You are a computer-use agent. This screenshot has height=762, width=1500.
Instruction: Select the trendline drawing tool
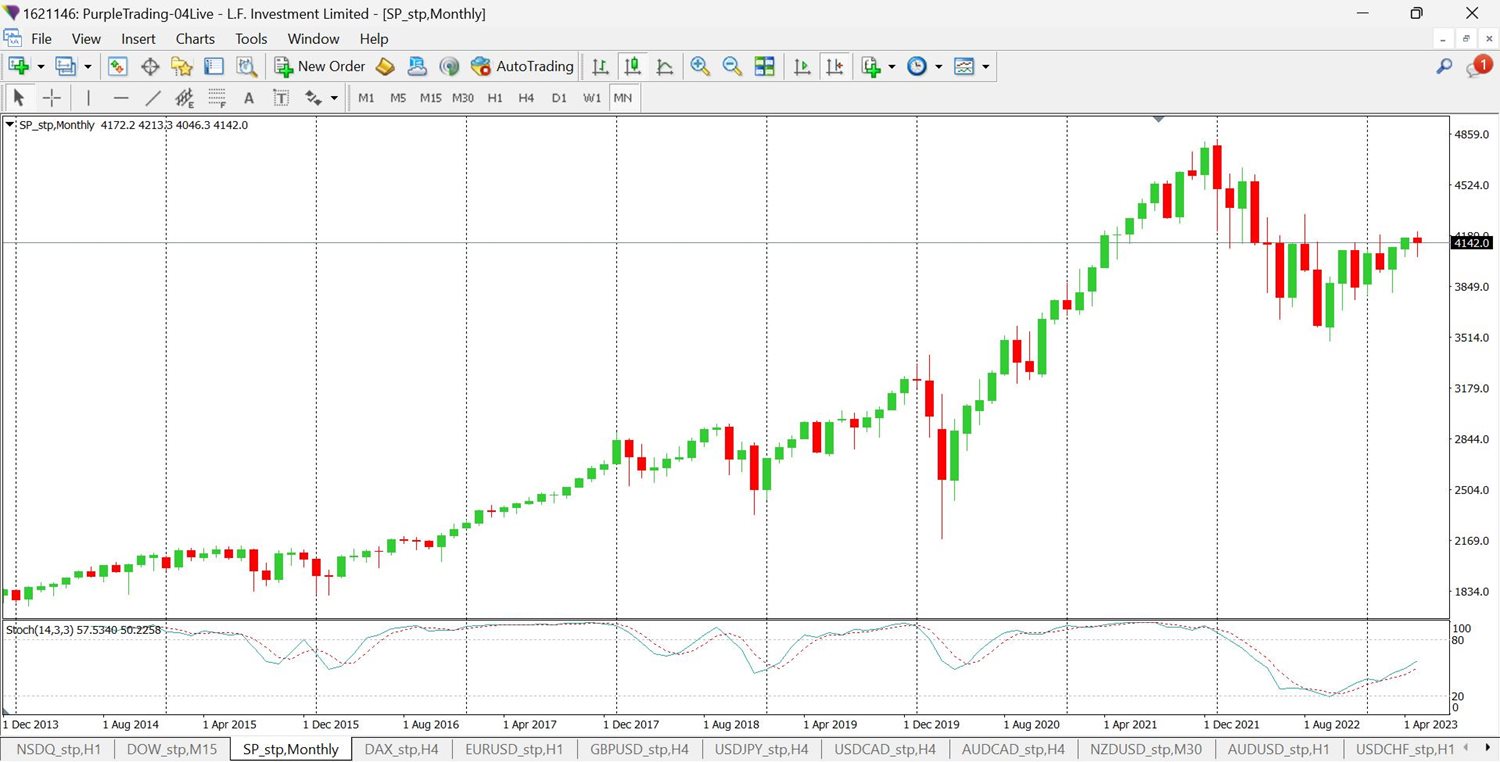pyautogui.click(x=153, y=98)
